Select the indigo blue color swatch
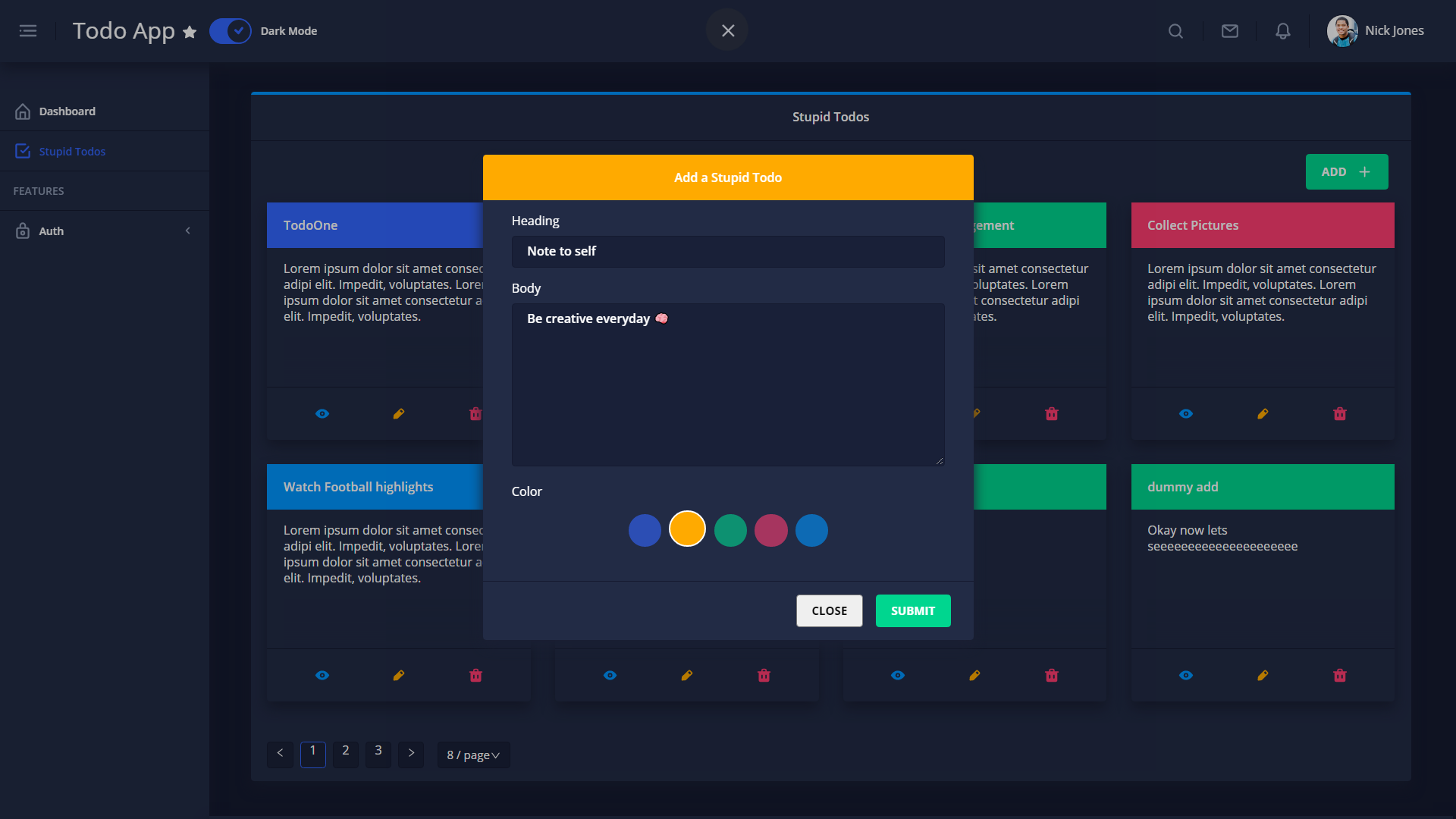The width and height of the screenshot is (1456, 819). pos(645,531)
